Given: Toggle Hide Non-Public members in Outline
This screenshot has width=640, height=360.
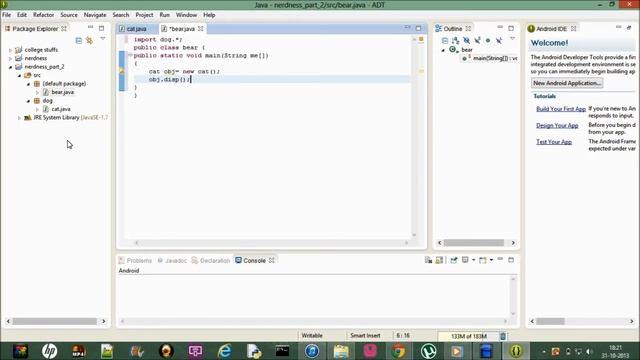Looking at the screenshot, I should point(488,40).
